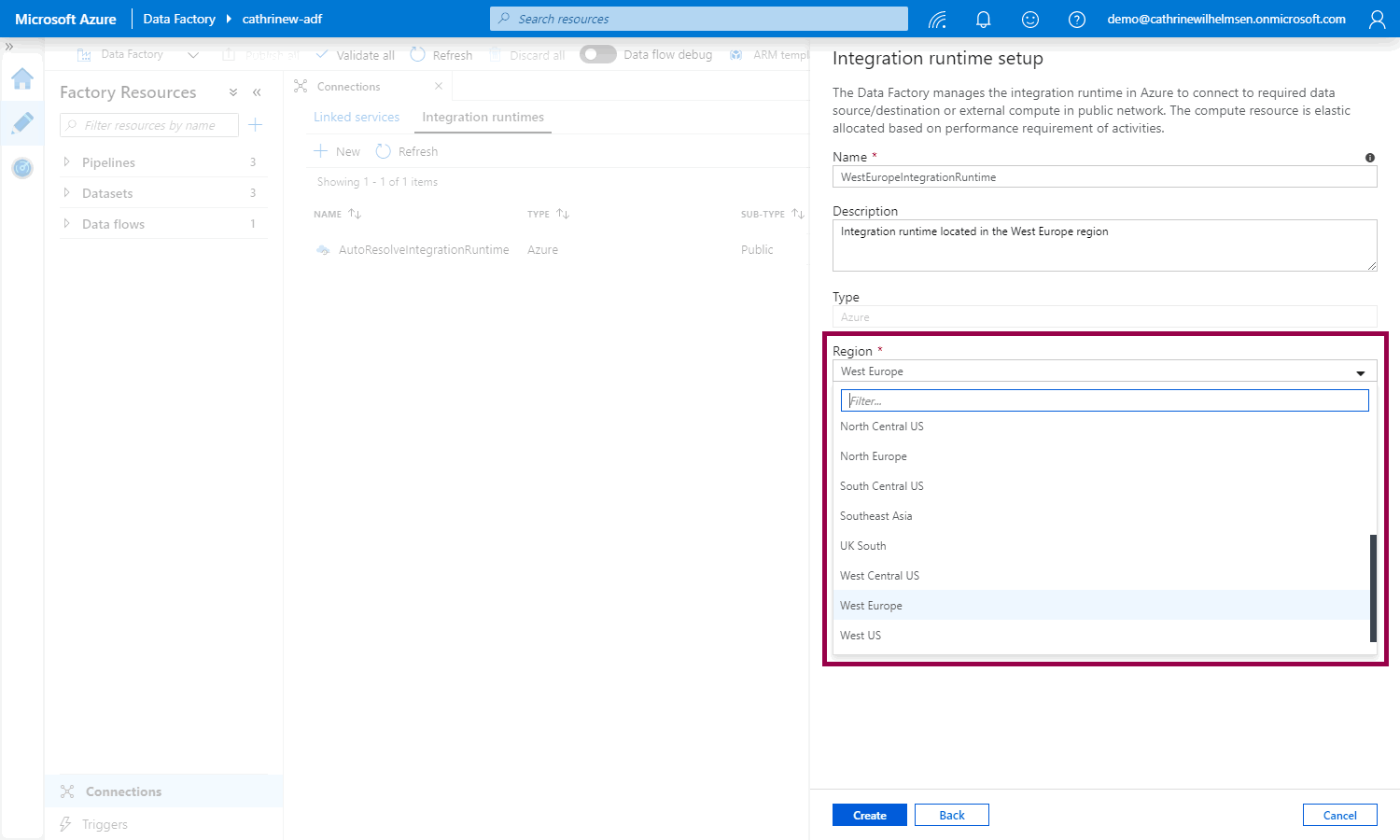Screen dimensions: 1400x840
Task: Open the help question mark icon
Action: [1076, 20]
